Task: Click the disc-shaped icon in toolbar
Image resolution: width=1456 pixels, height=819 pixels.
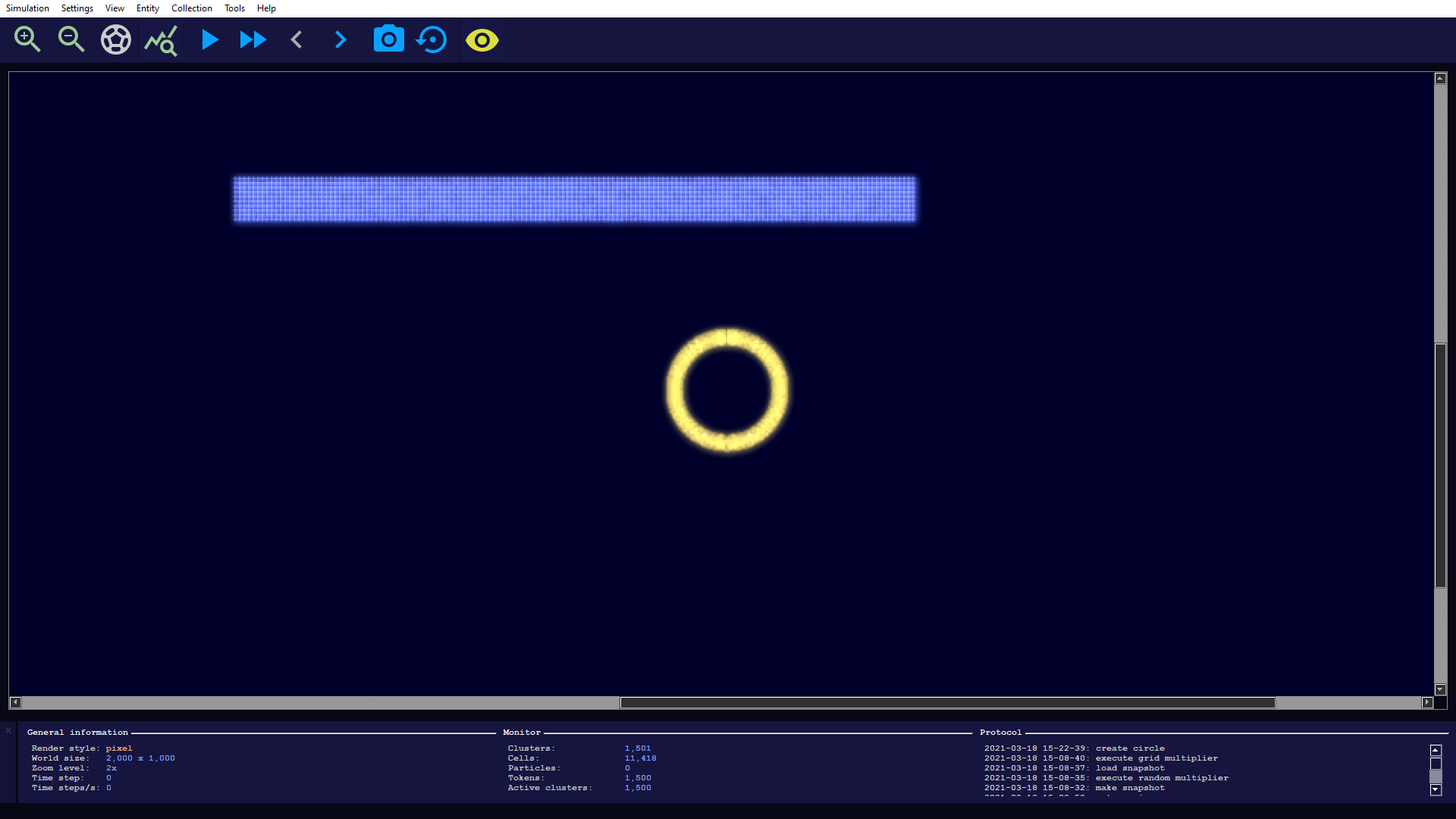Action: 116,39
